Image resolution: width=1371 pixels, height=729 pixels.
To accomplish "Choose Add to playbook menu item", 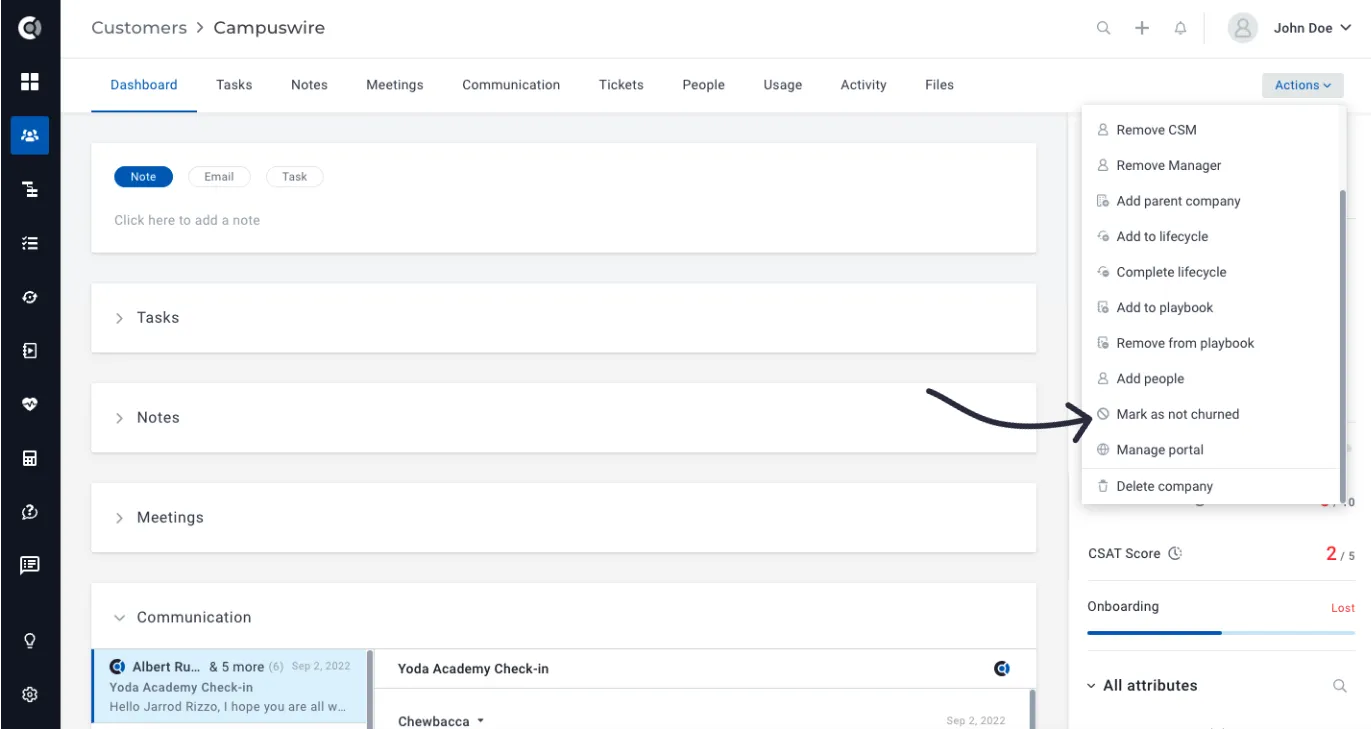I will [x=1210, y=308].
